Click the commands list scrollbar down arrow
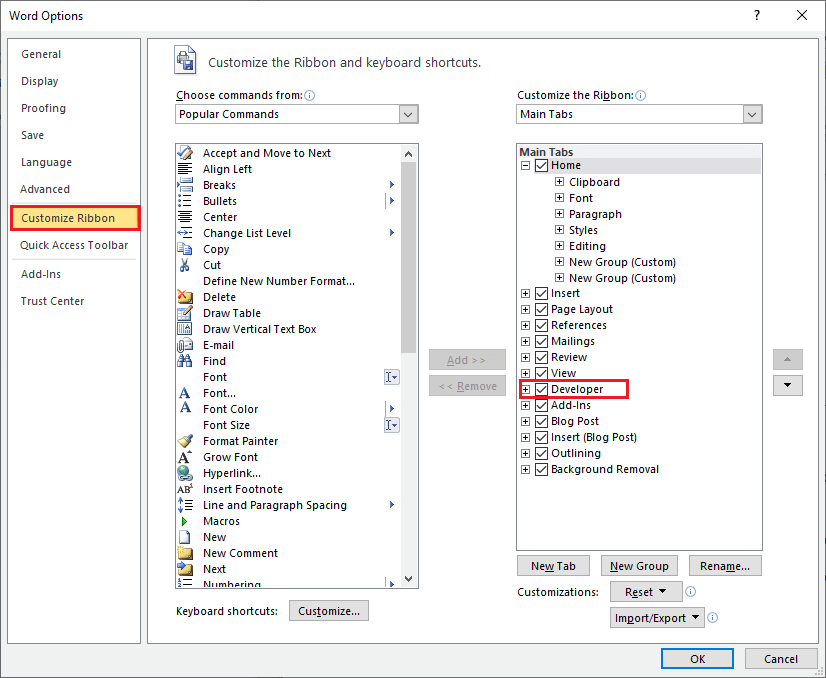Screen dimensions: 826x678 [408, 578]
